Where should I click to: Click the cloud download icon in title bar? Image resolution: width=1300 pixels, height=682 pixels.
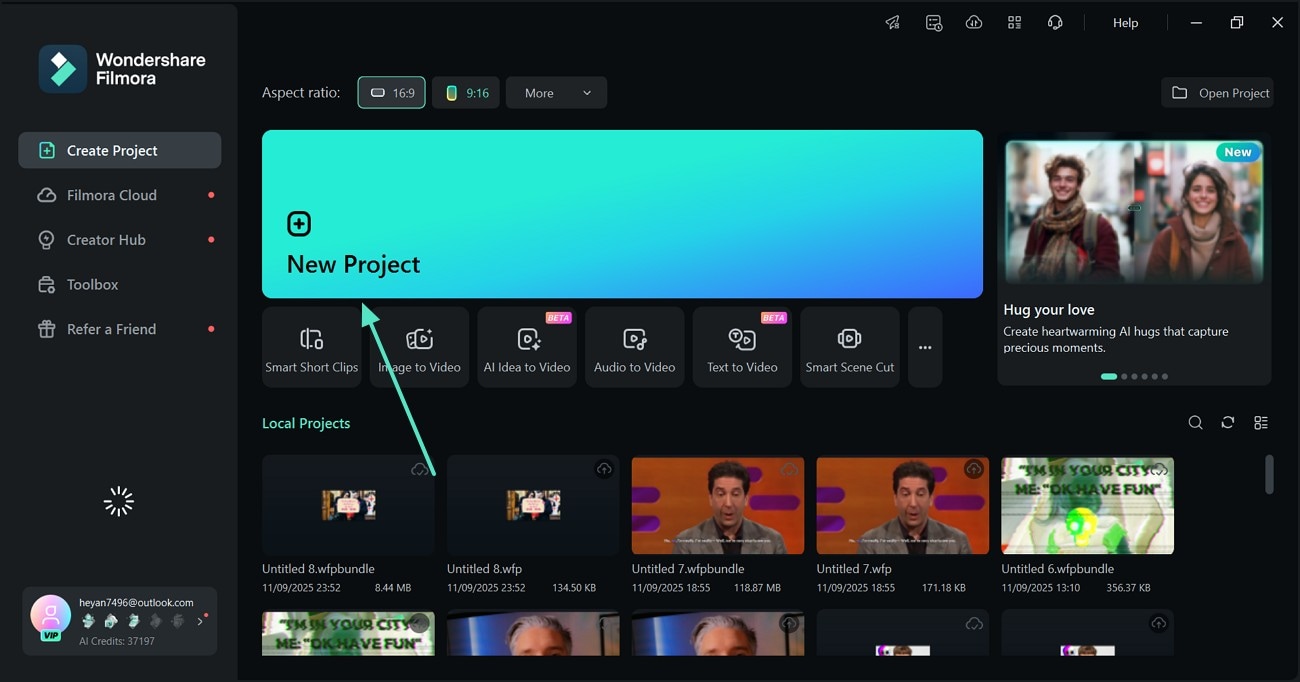pos(974,23)
